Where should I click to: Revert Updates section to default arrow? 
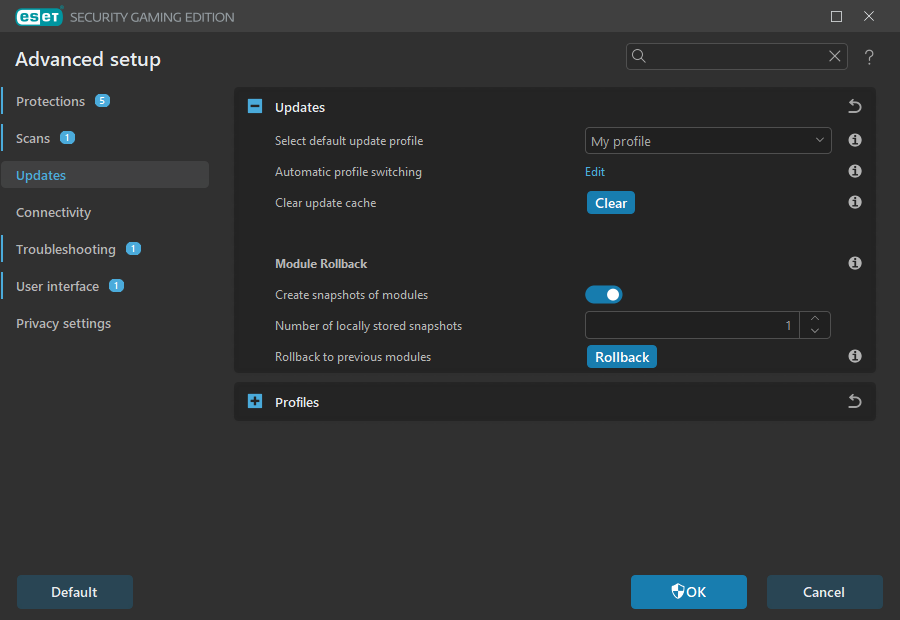click(855, 107)
